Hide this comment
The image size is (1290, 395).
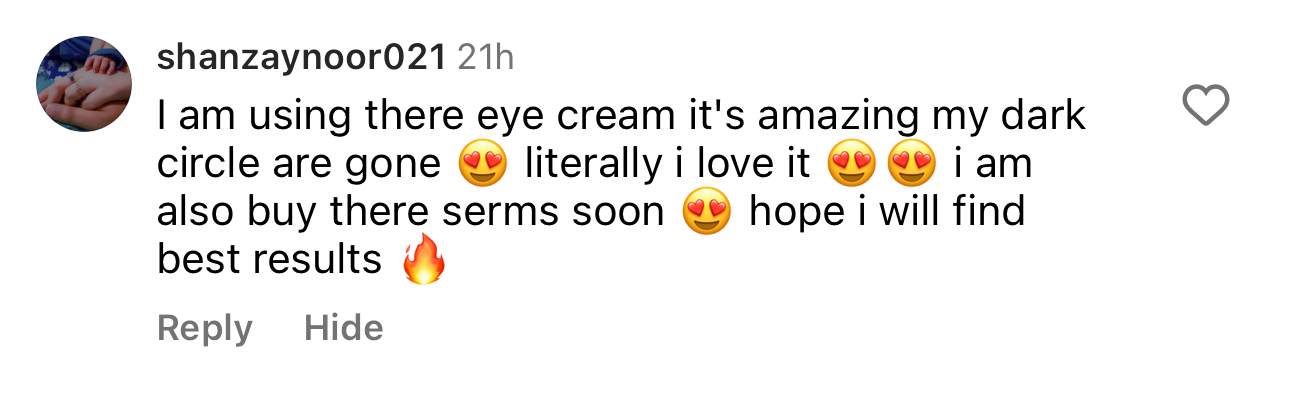pos(344,328)
